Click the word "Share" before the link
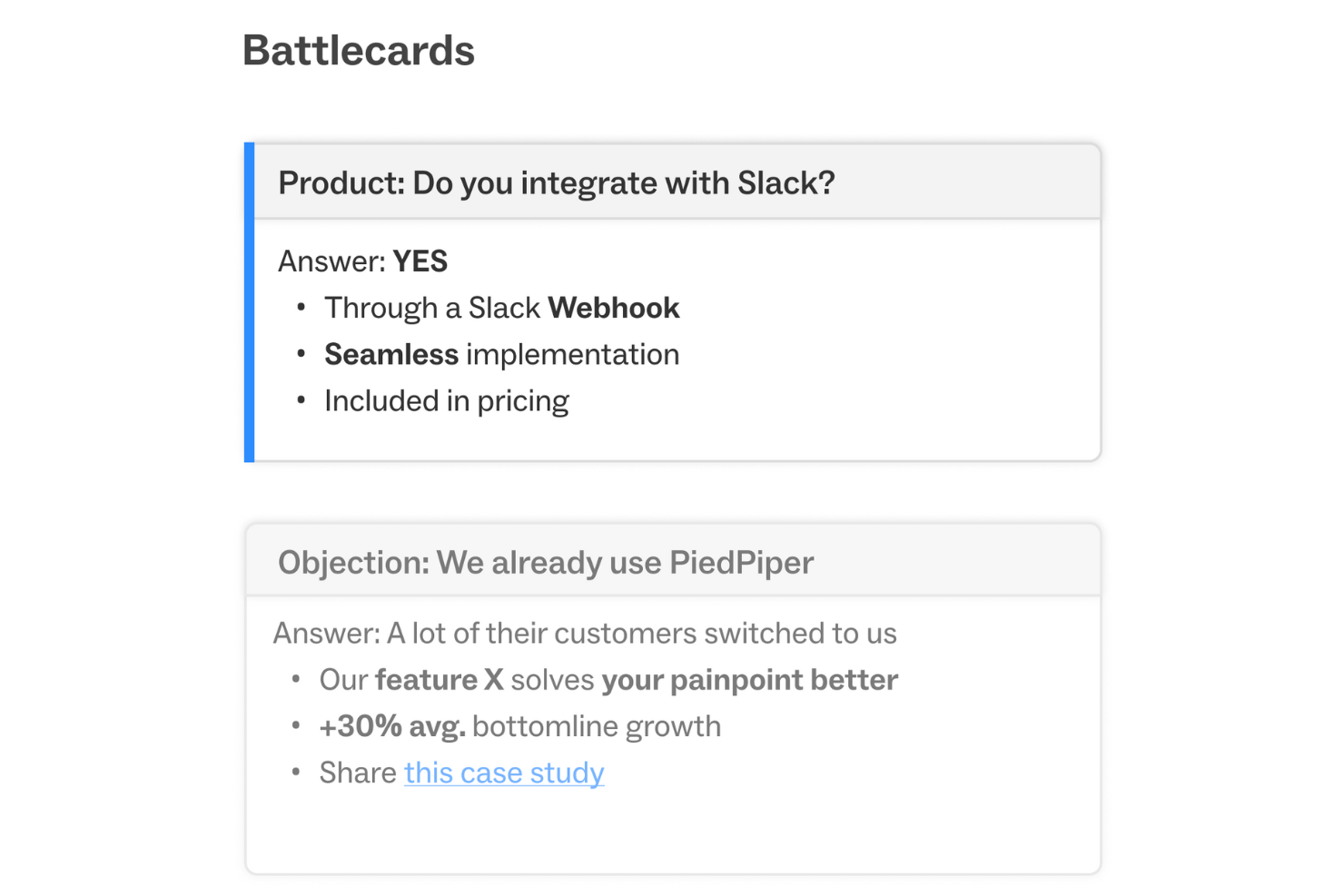 (358, 773)
